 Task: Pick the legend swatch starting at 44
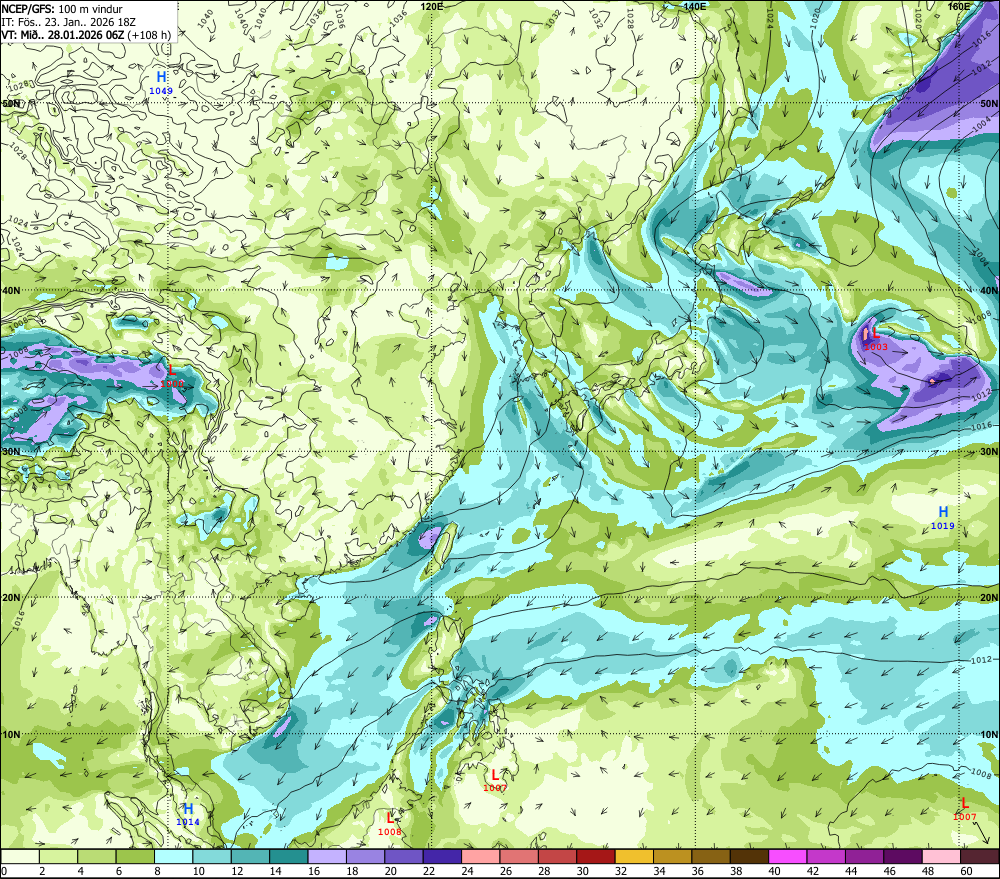tap(864, 856)
